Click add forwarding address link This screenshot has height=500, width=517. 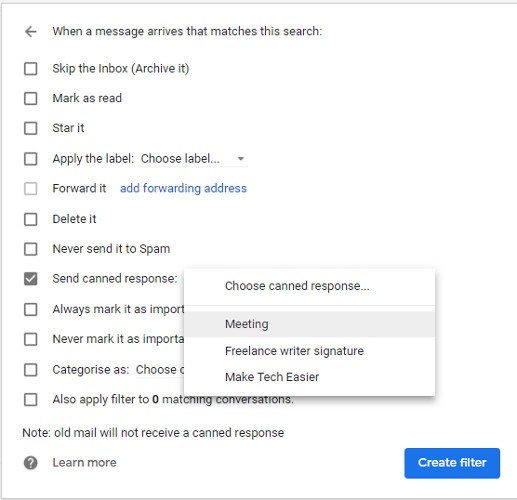pyautogui.click(x=183, y=188)
